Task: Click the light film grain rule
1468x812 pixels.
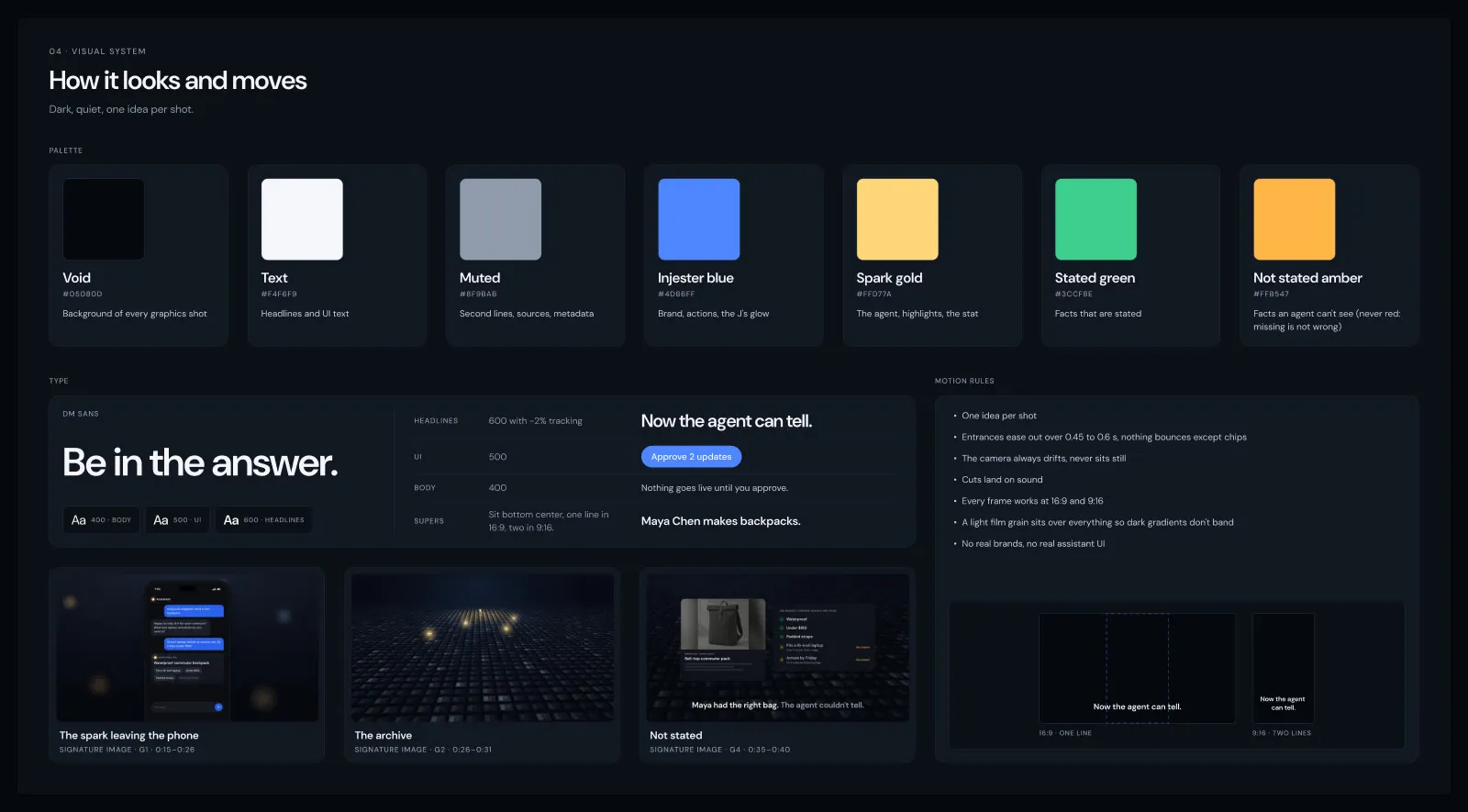Action: (x=1097, y=523)
